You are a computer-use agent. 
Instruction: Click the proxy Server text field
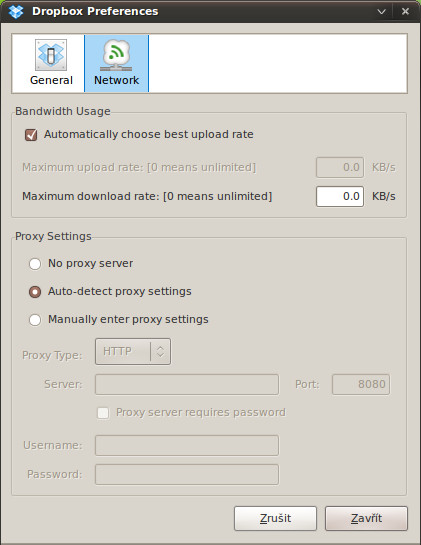(x=187, y=384)
